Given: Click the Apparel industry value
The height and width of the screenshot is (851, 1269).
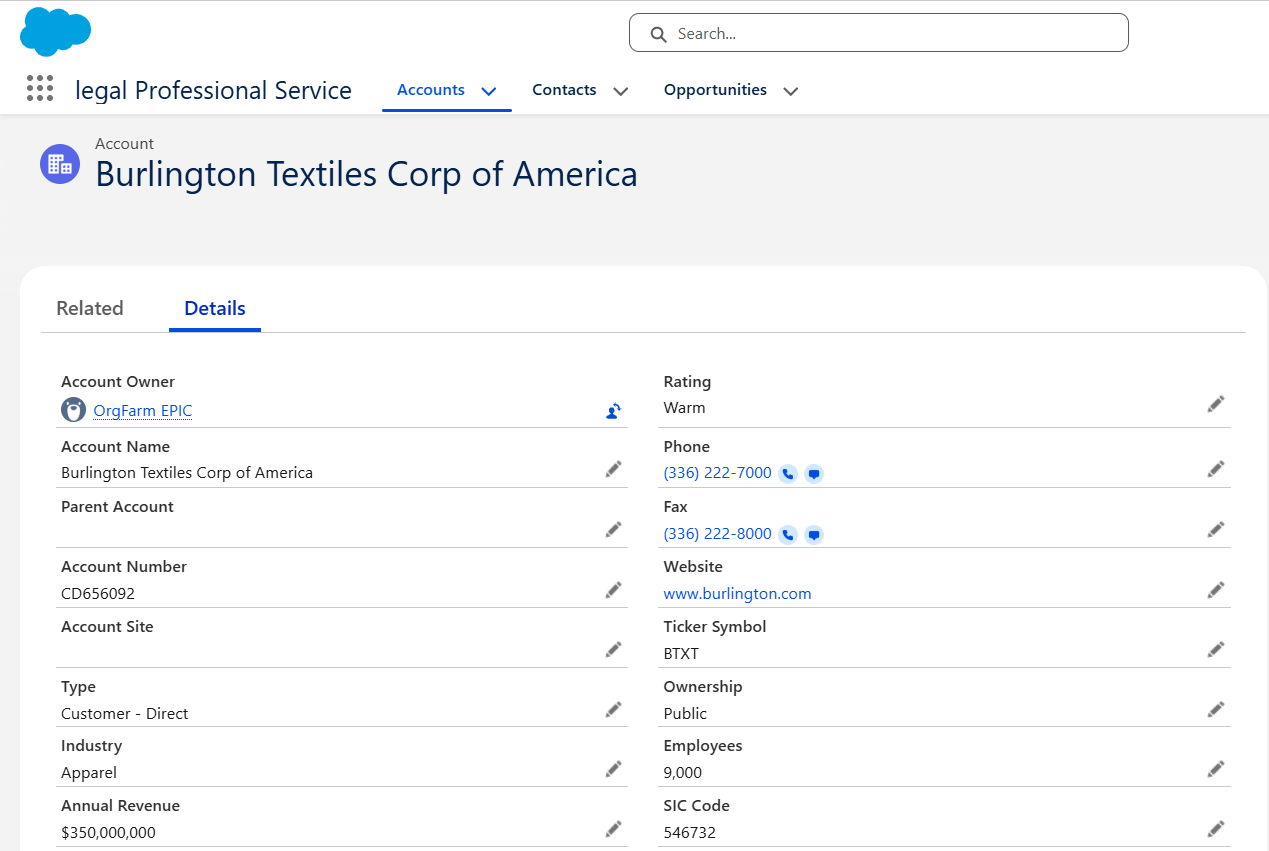Looking at the screenshot, I should [89, 773].
